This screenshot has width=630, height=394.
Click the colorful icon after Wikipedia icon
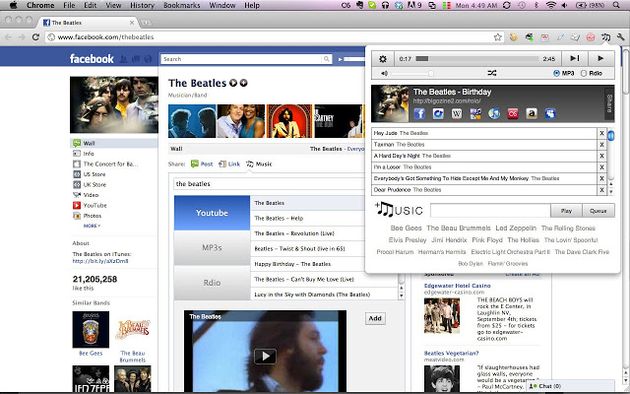(x=475, y=114)
